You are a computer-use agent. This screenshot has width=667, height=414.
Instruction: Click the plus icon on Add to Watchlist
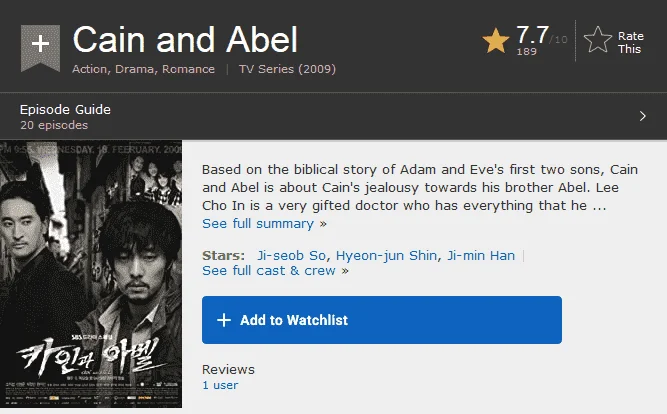(224, 320)
